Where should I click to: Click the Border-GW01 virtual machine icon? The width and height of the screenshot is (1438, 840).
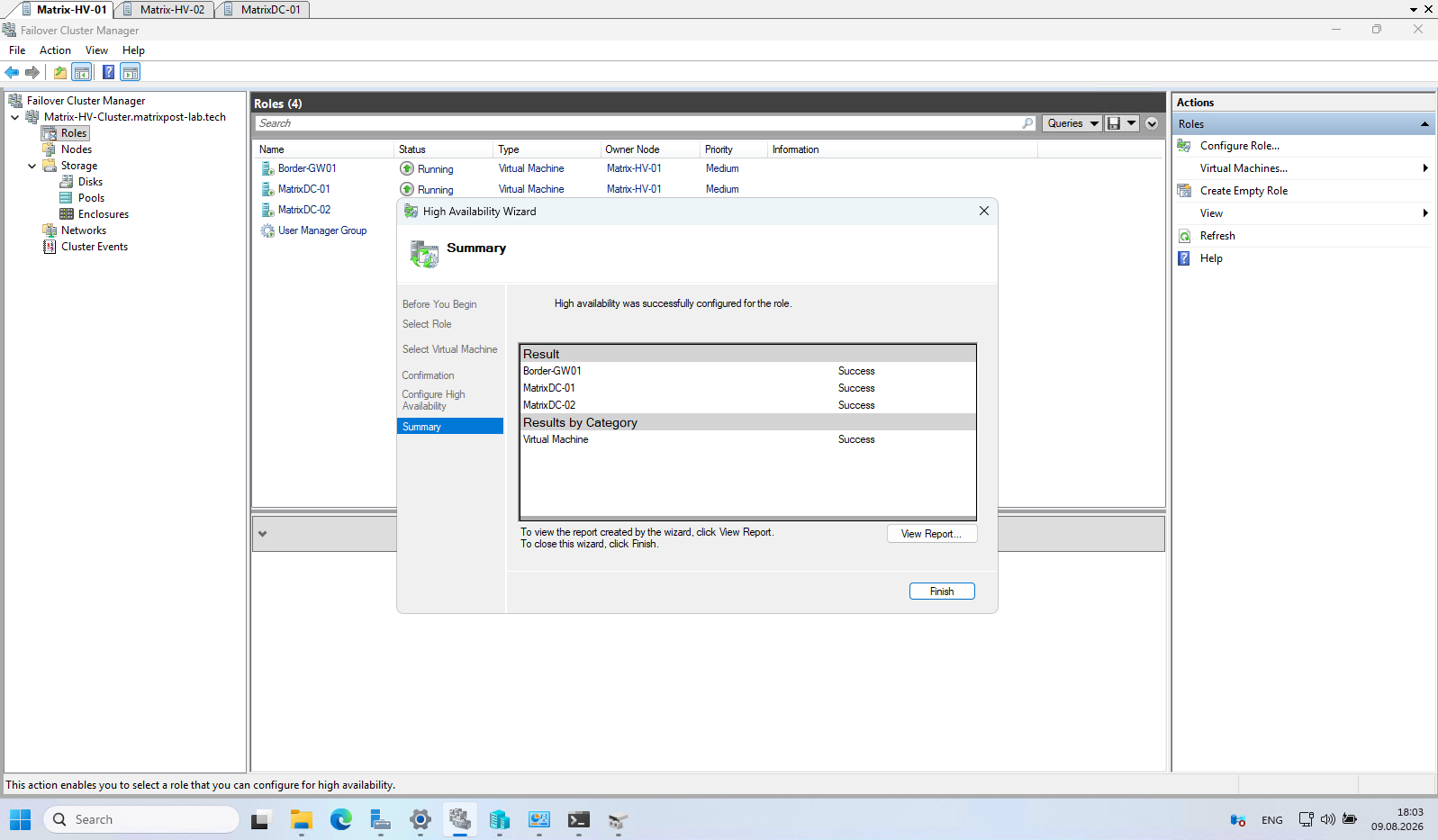pos(267,168)
